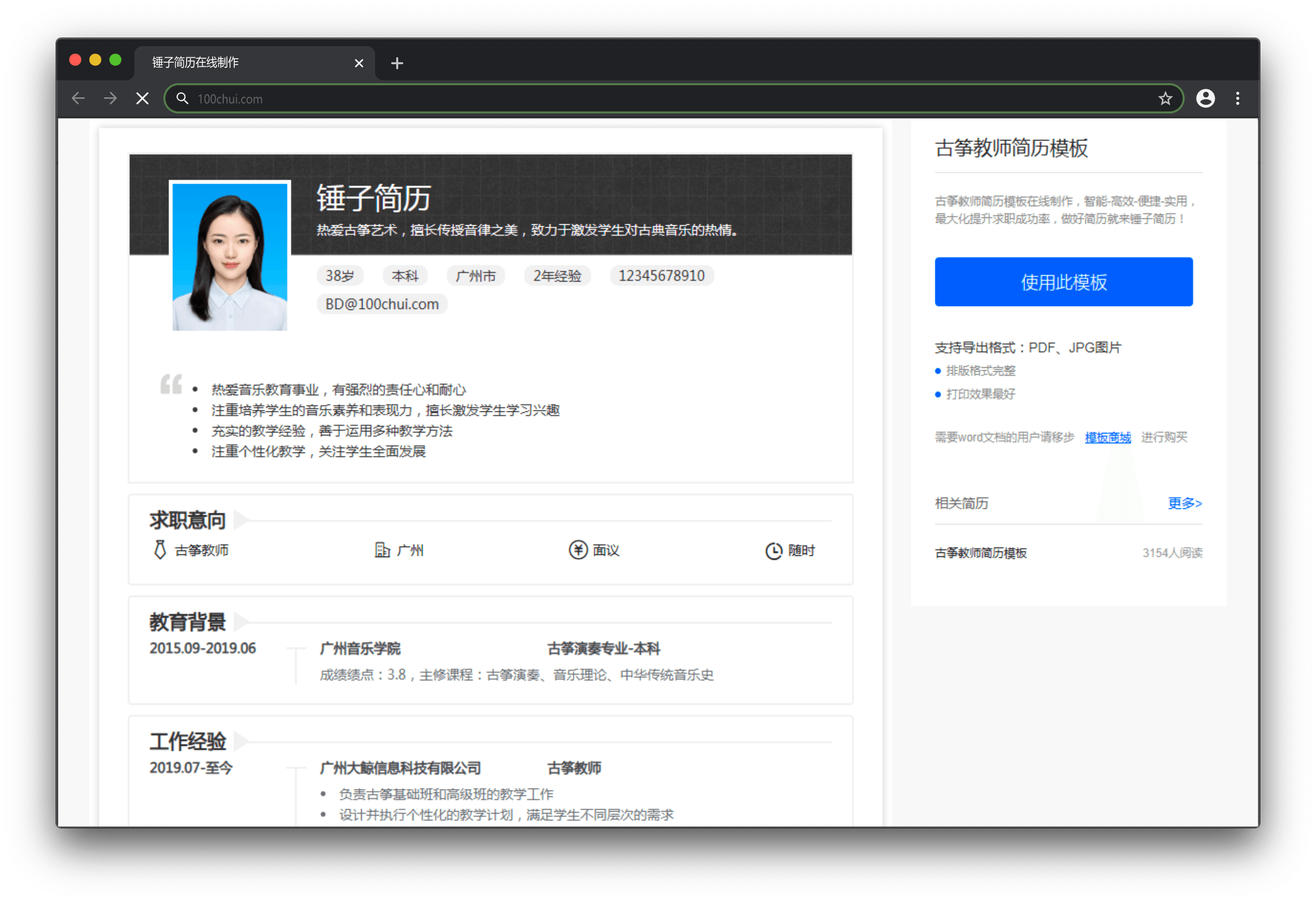
Task: Click the 38岁 tag
Action: (340, 275)
